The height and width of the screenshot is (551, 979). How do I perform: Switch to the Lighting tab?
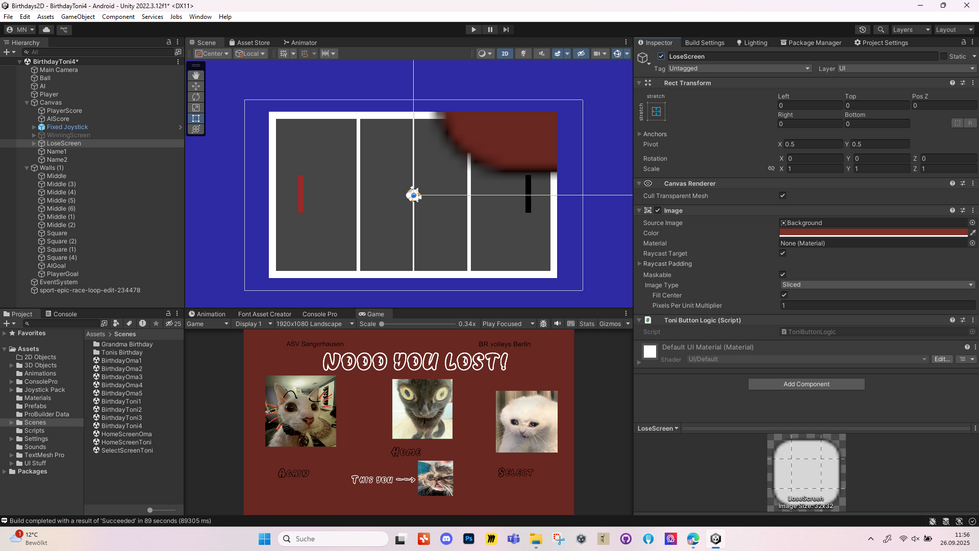tap(752, 42)
